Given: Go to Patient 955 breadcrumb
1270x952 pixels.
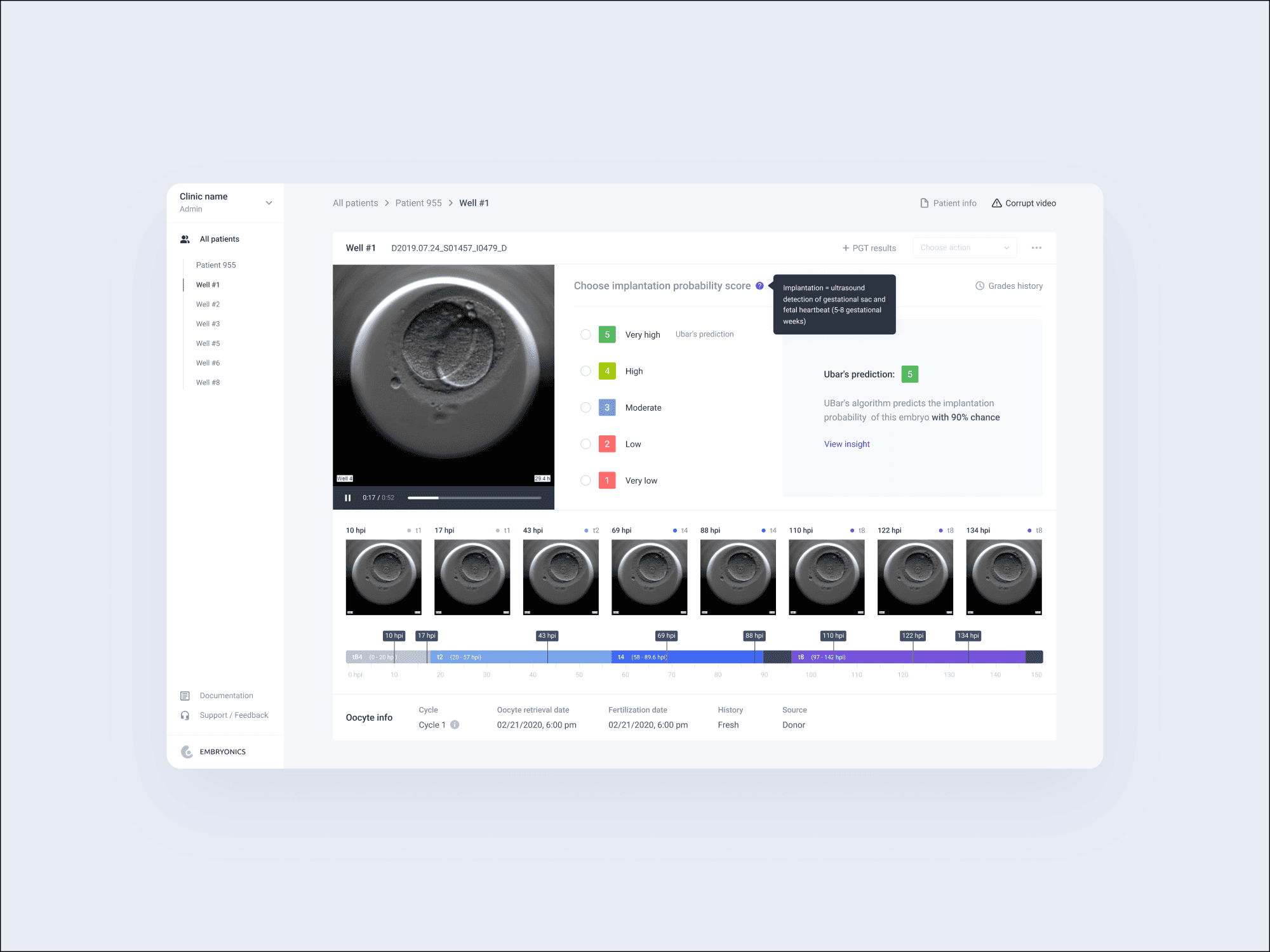Looking at the screenshot, I should coord(418,202).
